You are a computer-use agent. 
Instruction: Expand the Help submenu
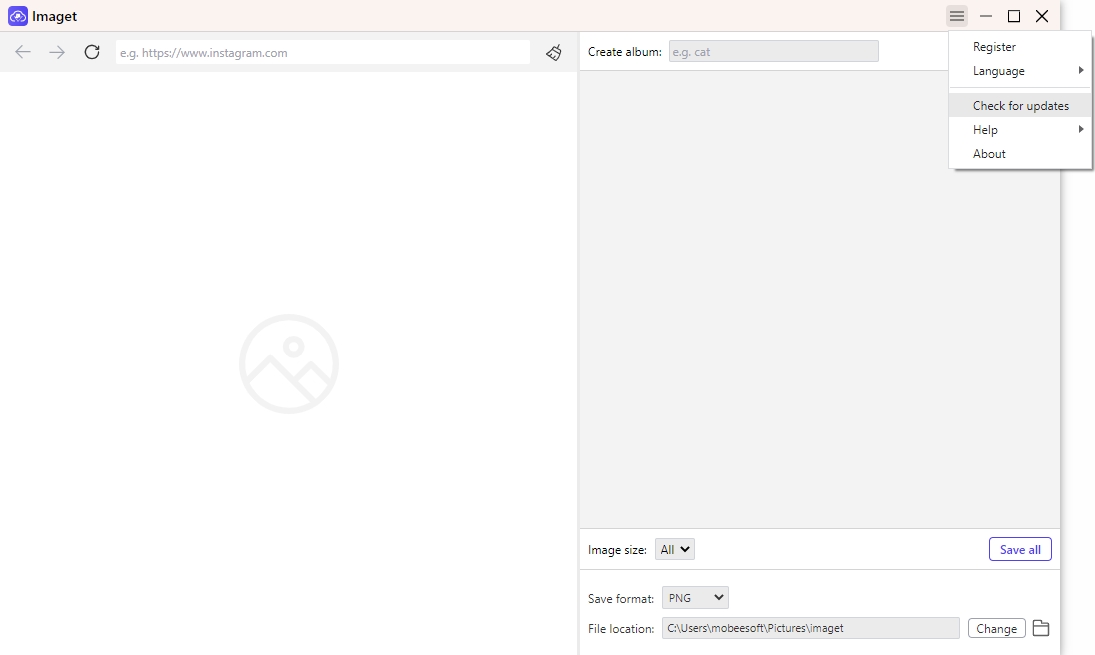1020,130
